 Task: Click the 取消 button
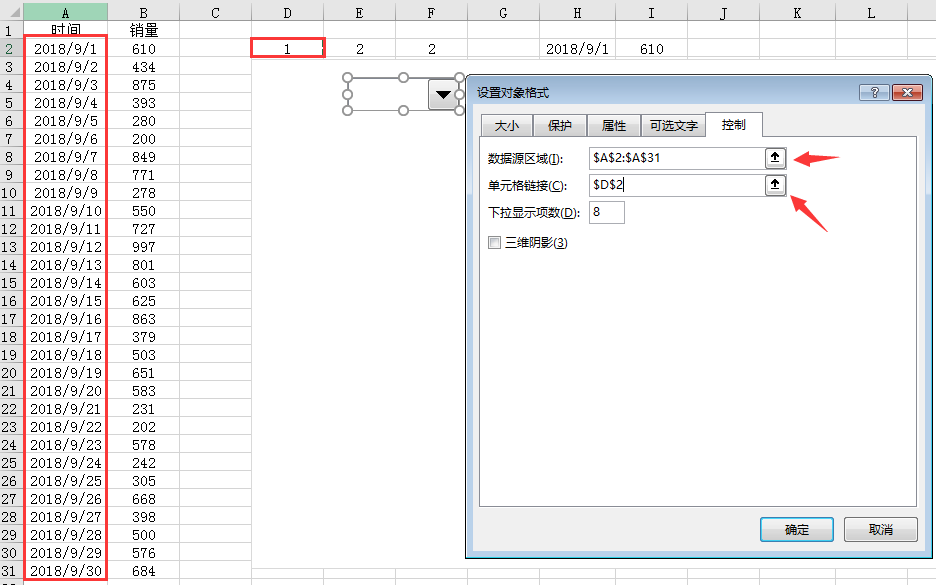(880, 529)
